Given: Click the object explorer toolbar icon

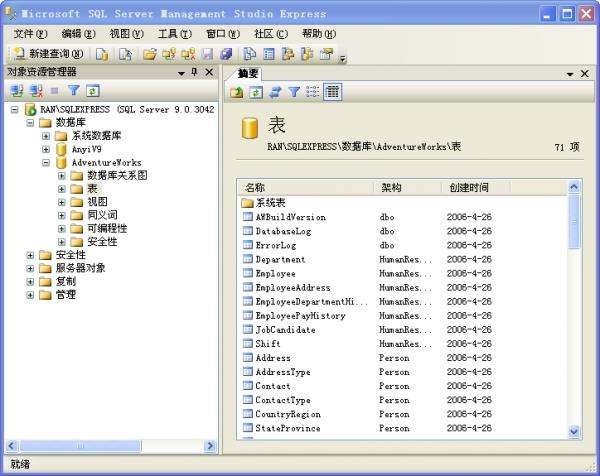Looking at the screenshot, I should click(288, 54).
